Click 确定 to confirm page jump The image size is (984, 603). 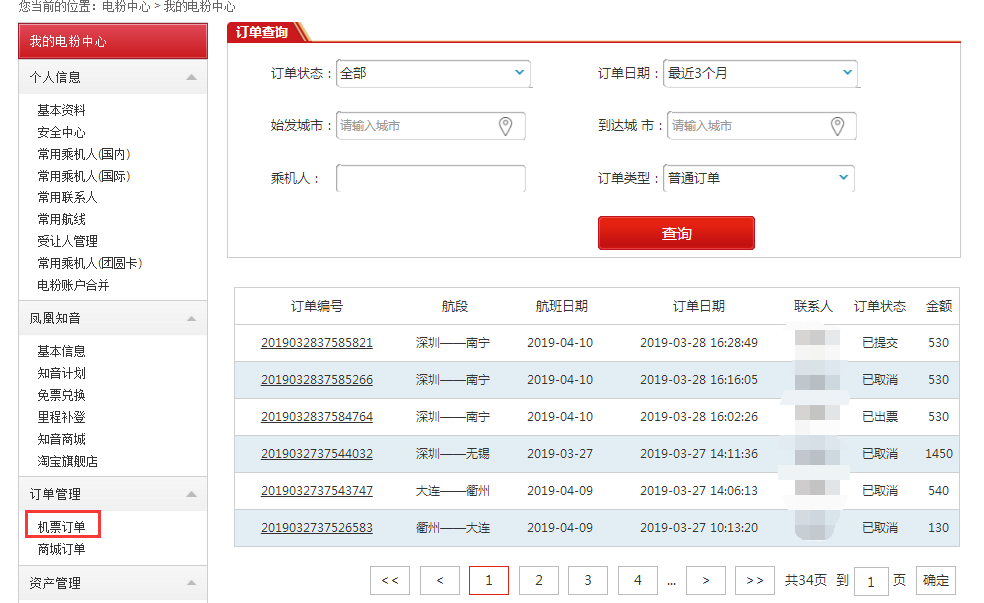click(x=935, y=580)
